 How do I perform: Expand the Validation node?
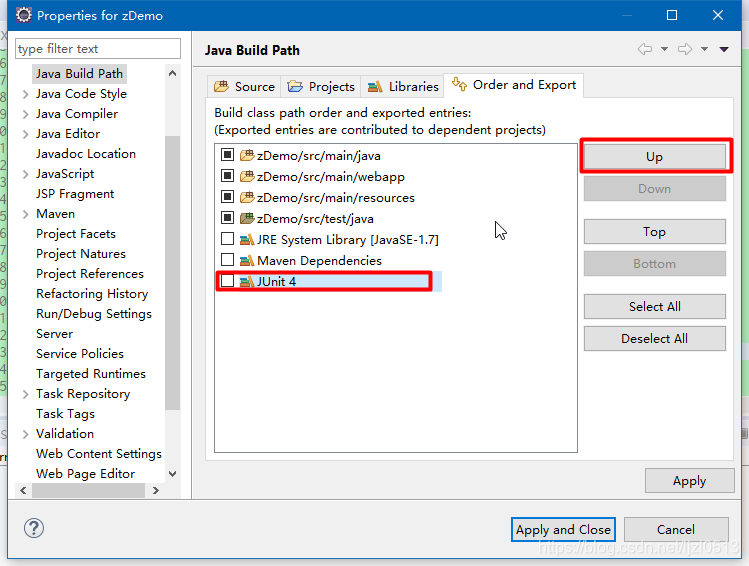coord(26,434)
